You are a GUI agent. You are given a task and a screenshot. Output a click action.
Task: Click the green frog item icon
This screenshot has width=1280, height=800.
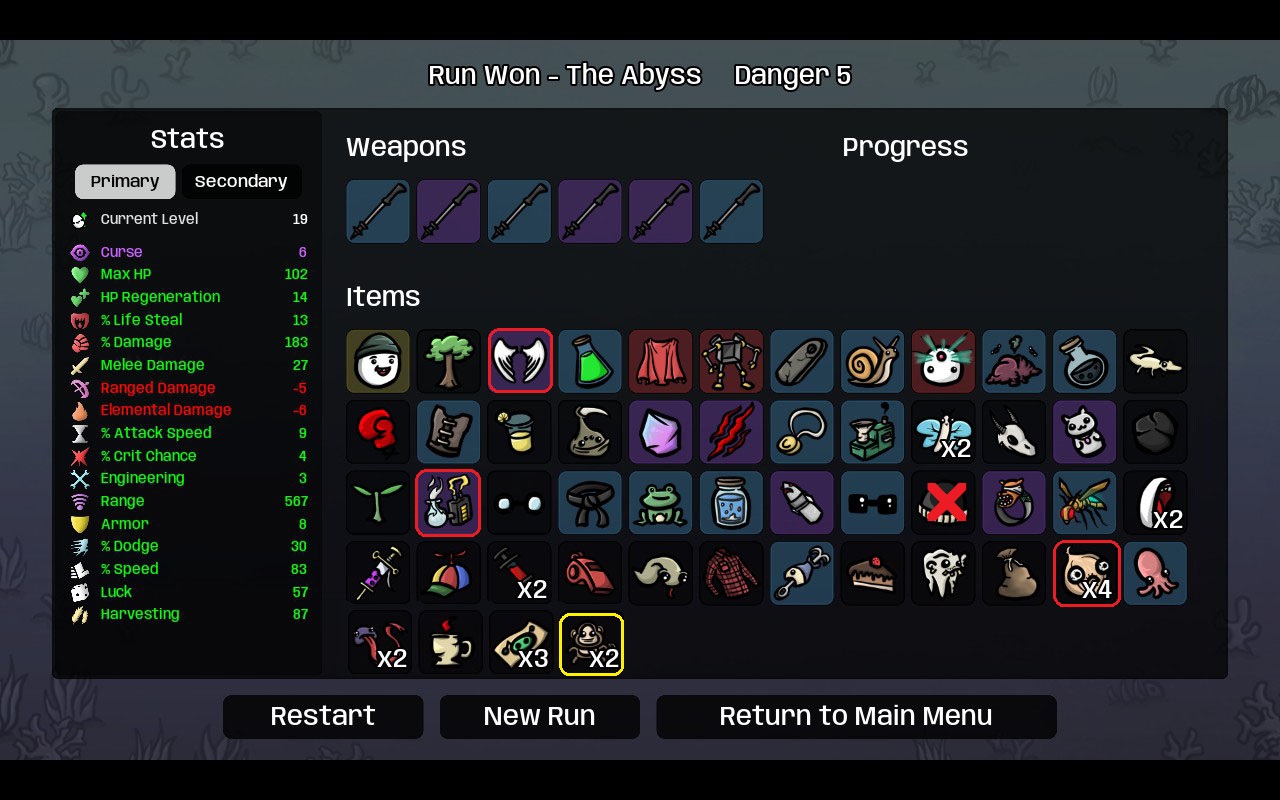coord(661,503)
